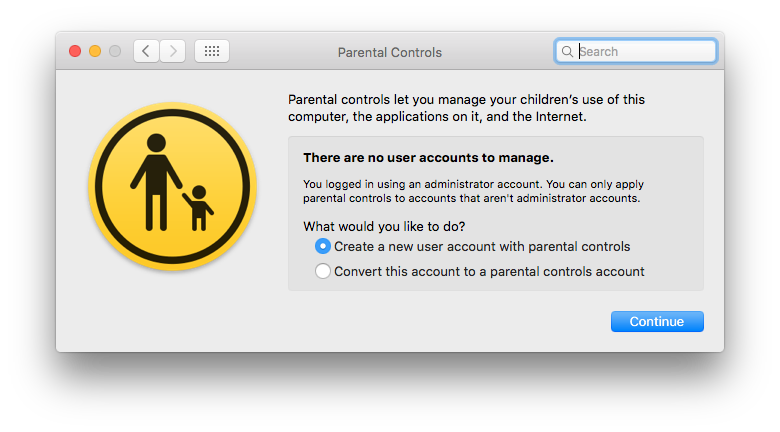The height and width of the screenshot is (432, 780).
Task: Go back using the left chevron button
Action: 146,51
